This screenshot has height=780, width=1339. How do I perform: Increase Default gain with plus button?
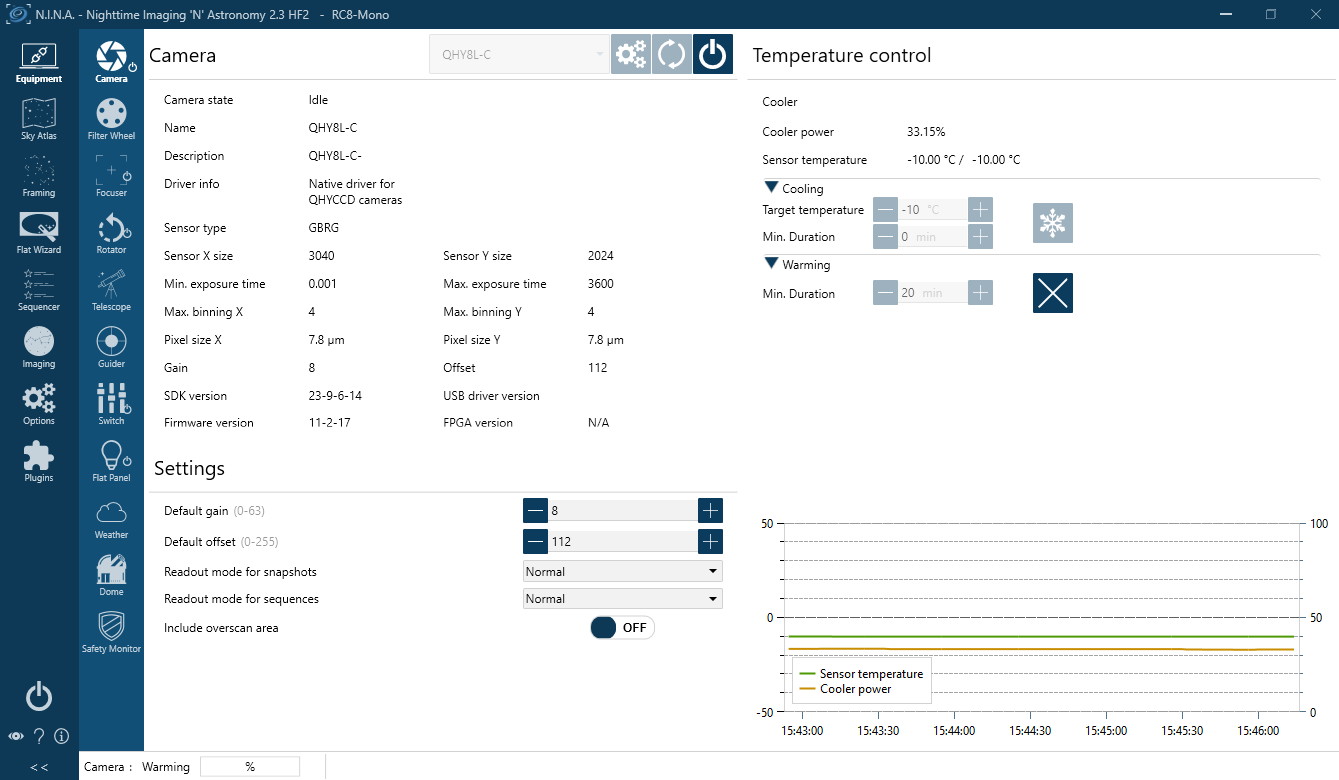click(x=710, y=511)
